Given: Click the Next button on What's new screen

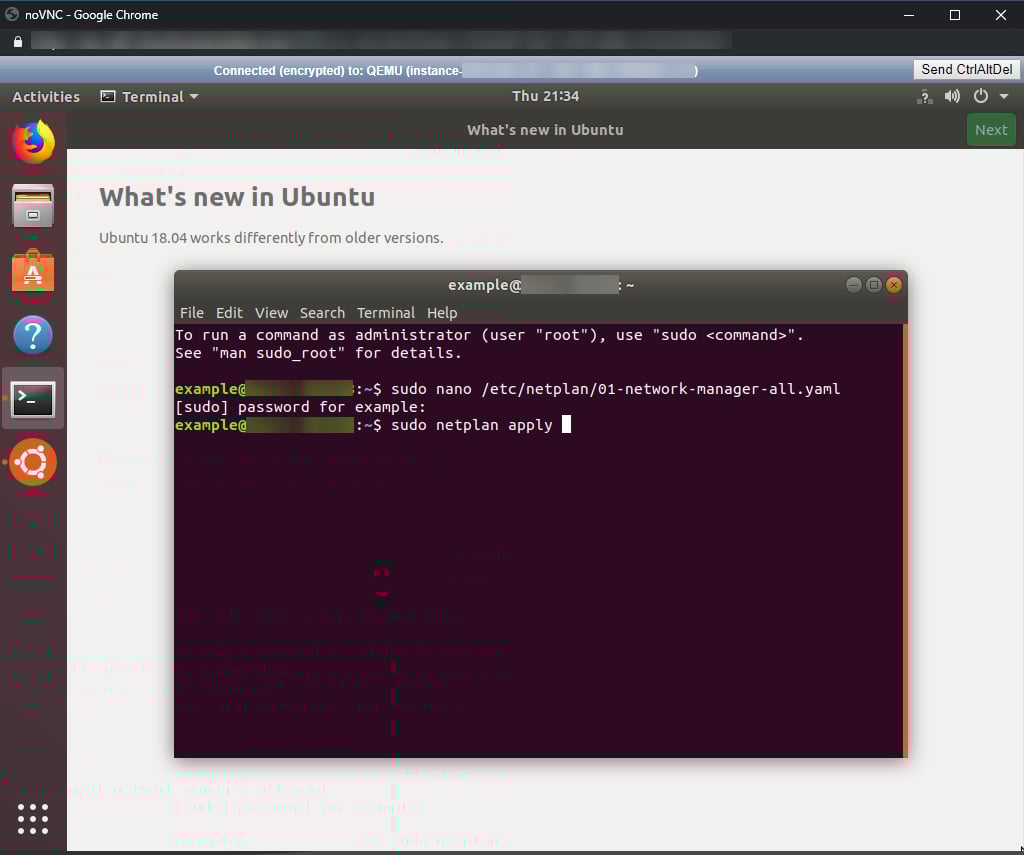Looking at the screenshot, I should pyautogui.click(x=990, y=129).
